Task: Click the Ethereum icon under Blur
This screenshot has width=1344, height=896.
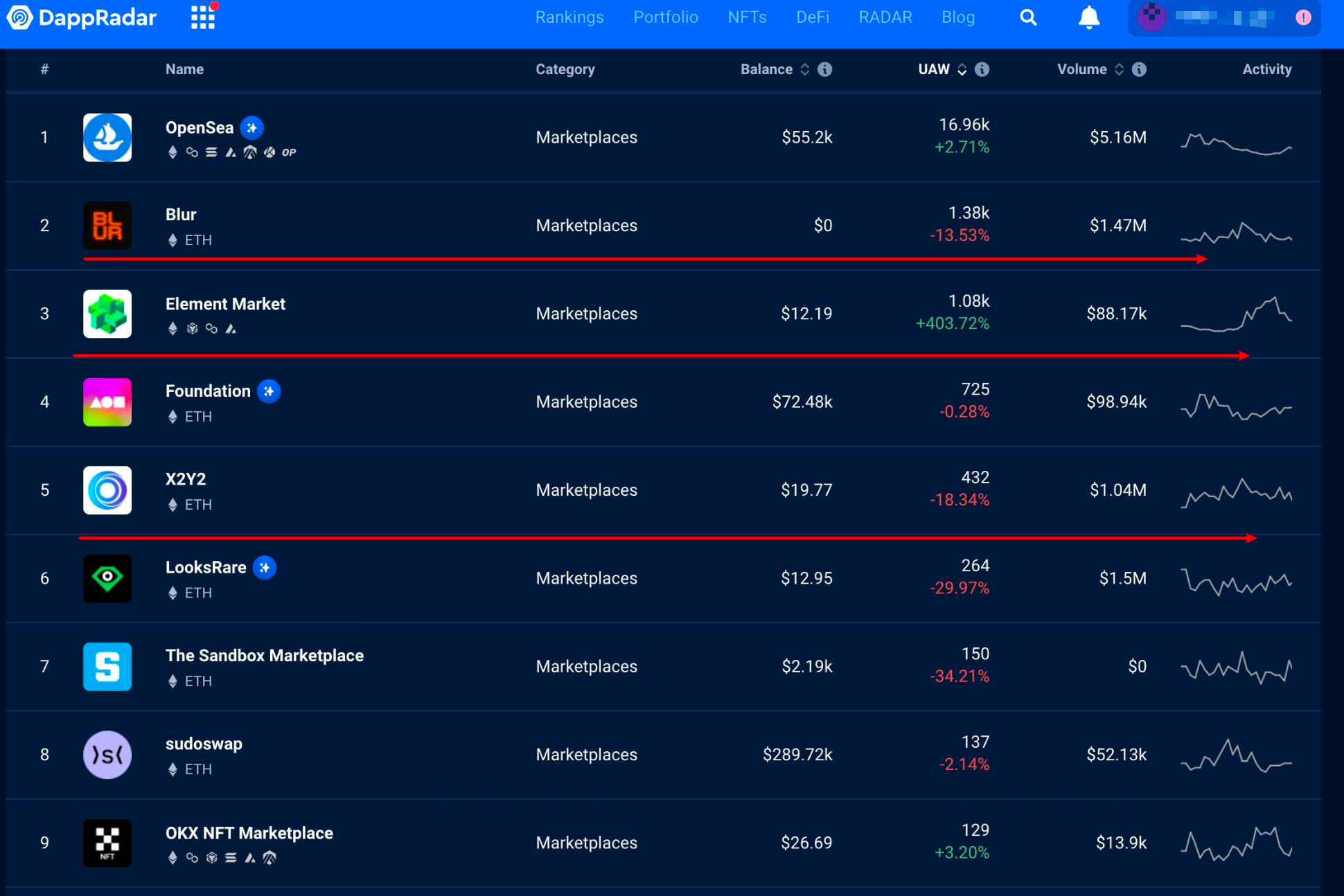Action: [173, 240]
